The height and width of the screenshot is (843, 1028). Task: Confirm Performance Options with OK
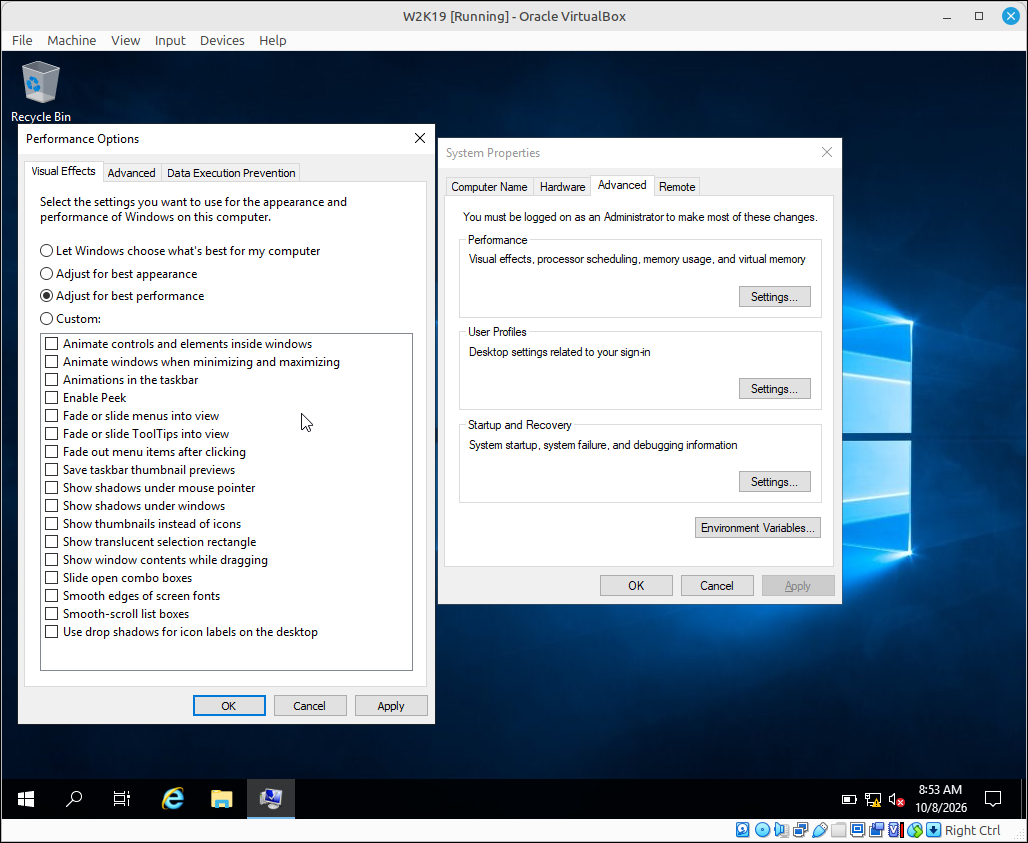click(229, 706)
